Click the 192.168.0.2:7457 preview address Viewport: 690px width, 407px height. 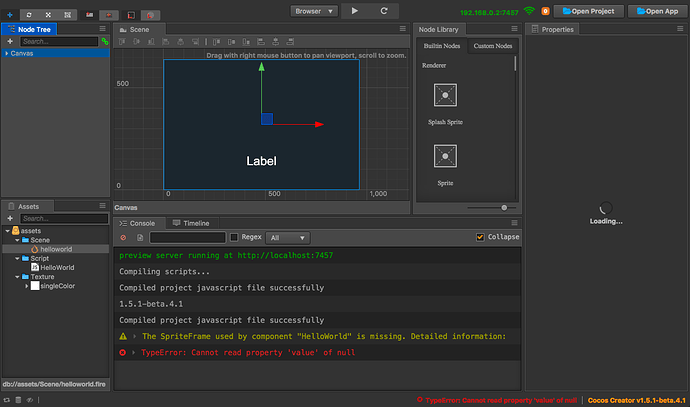[x=489, y=13]
